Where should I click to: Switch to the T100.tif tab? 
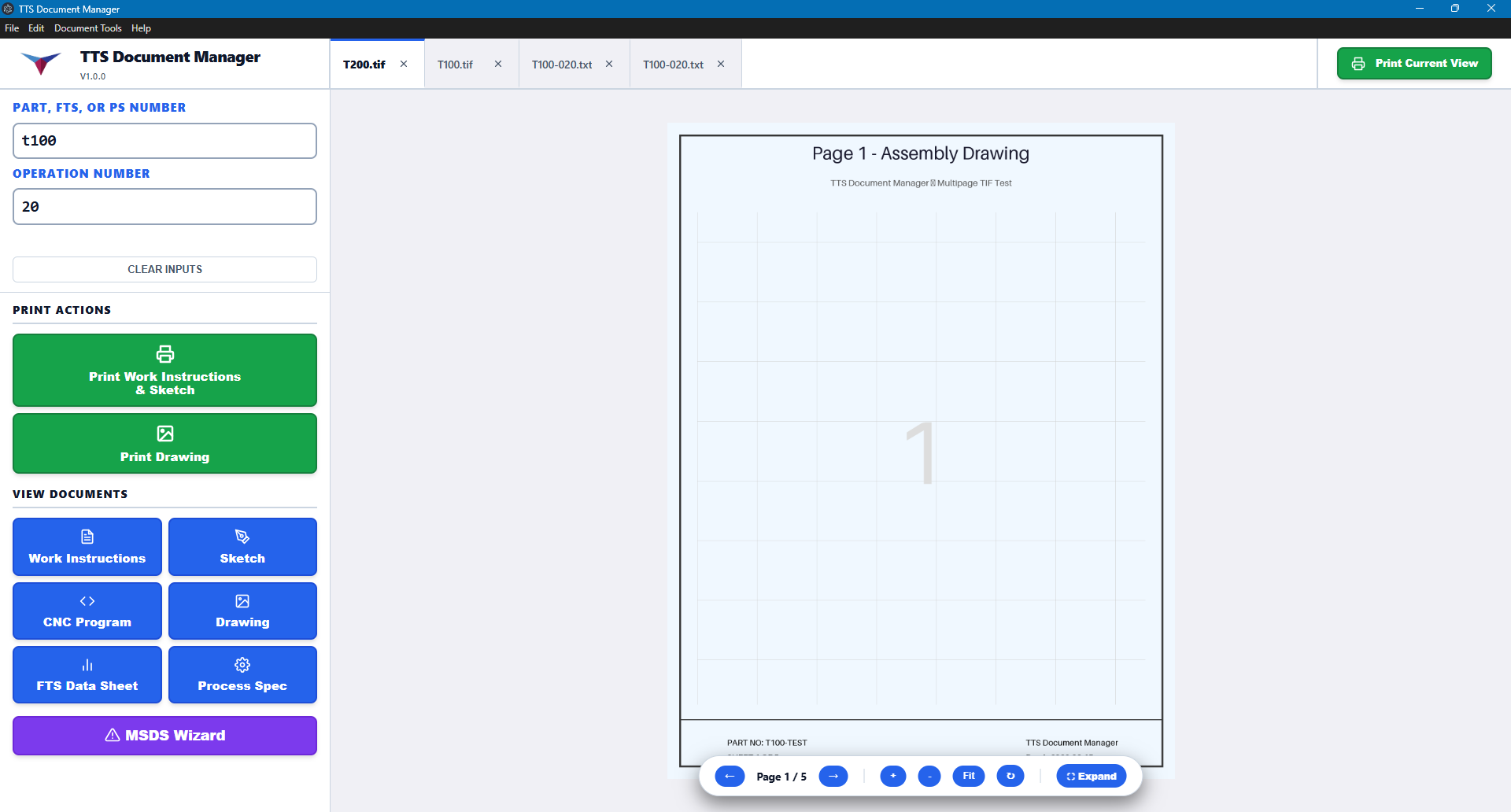pyautogui.click(x=456, y=65)
